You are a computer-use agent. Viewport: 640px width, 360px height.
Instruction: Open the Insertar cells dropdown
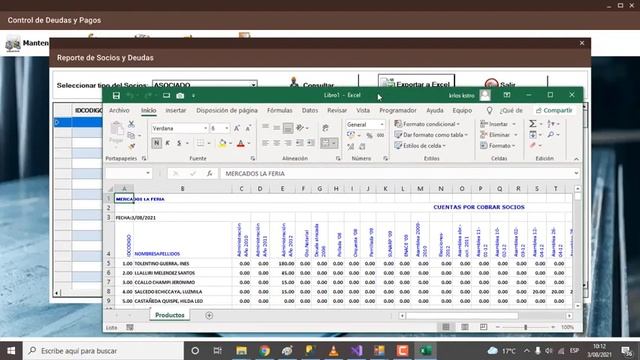(498, 124)
